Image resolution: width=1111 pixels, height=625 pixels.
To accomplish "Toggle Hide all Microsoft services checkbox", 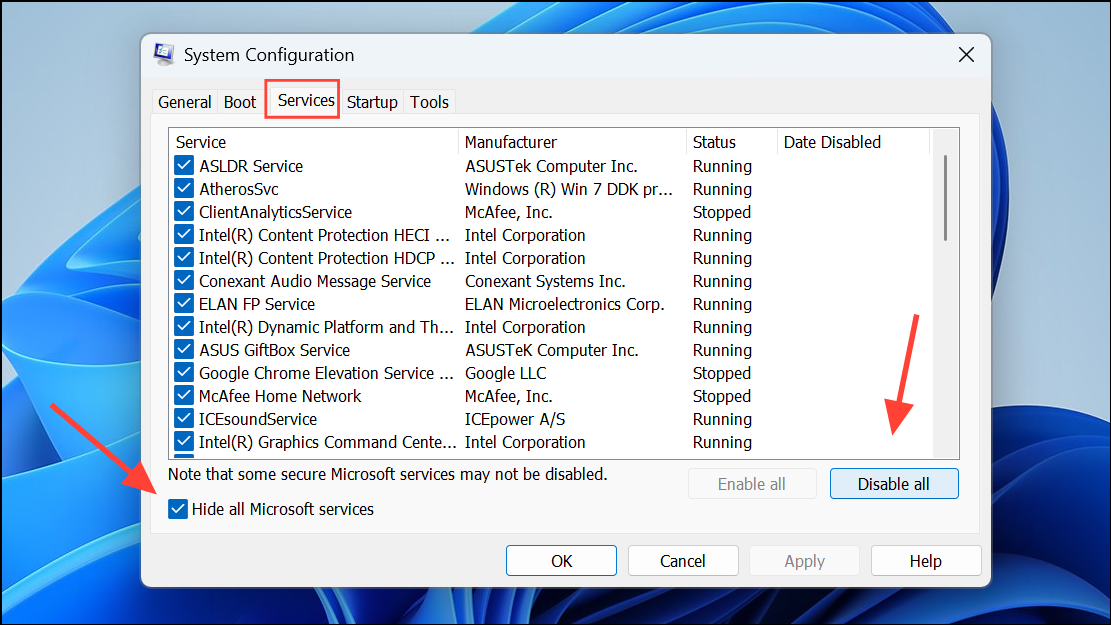I will click(179, 509).
